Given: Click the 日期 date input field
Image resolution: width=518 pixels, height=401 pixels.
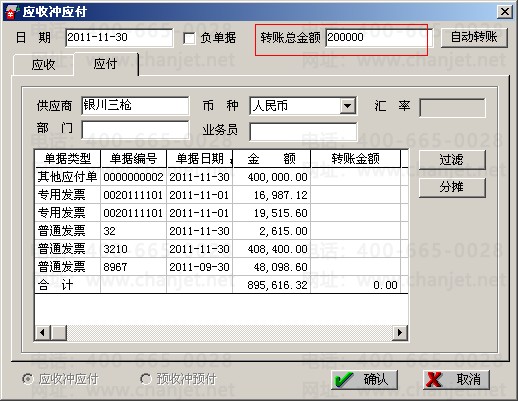Looking at the screenshot, I should (x=119, y=37).
